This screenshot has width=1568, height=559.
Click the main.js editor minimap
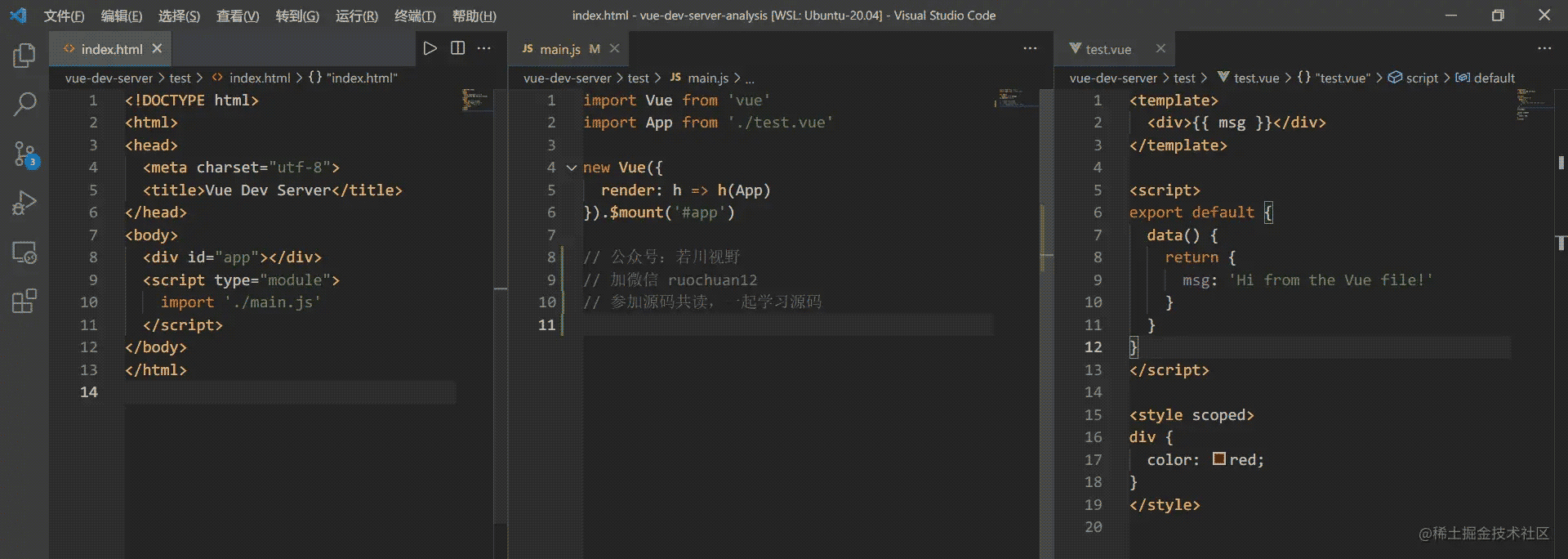1014,98
